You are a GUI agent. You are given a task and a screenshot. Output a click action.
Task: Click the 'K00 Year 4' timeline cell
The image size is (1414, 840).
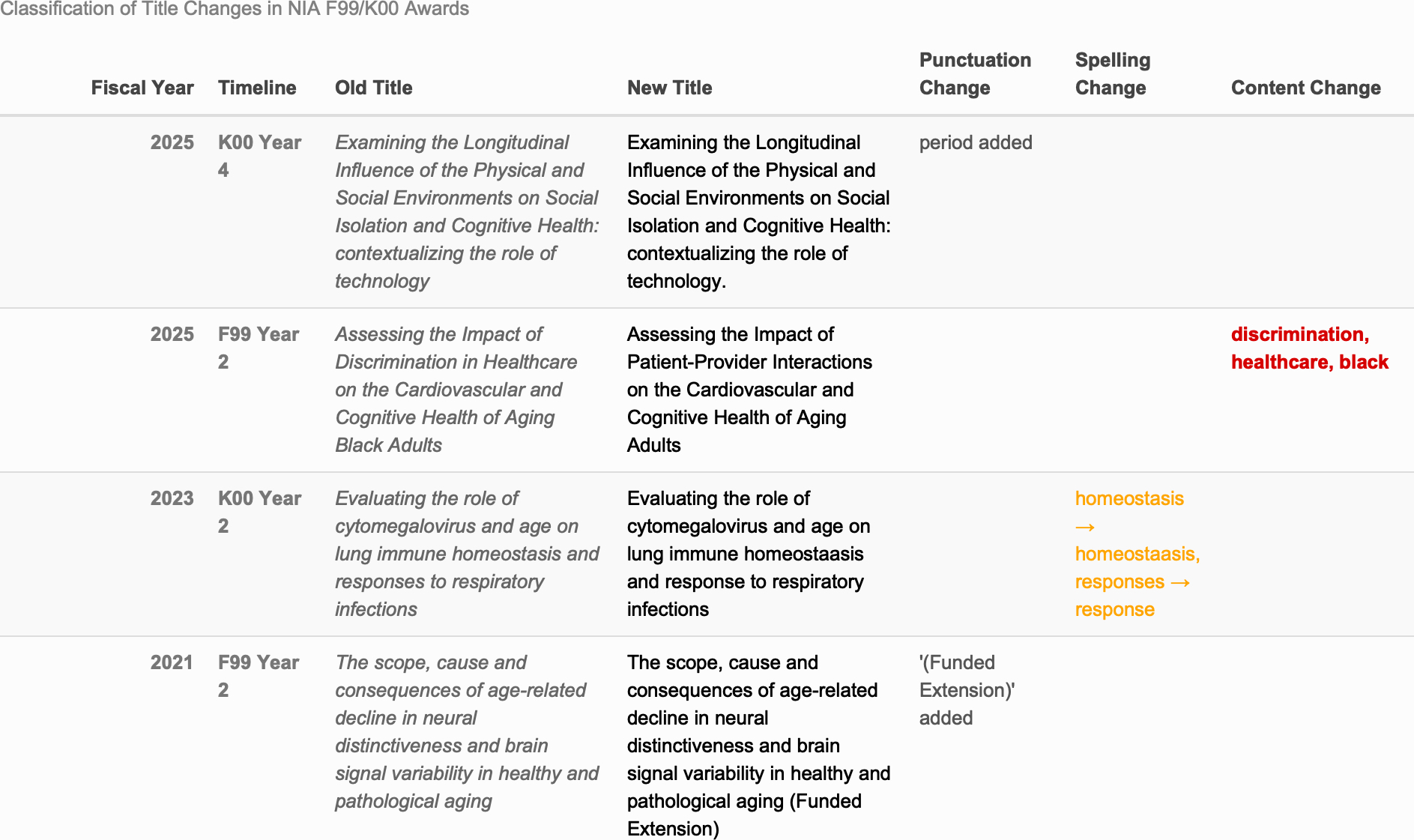click(x=259, y=156)
